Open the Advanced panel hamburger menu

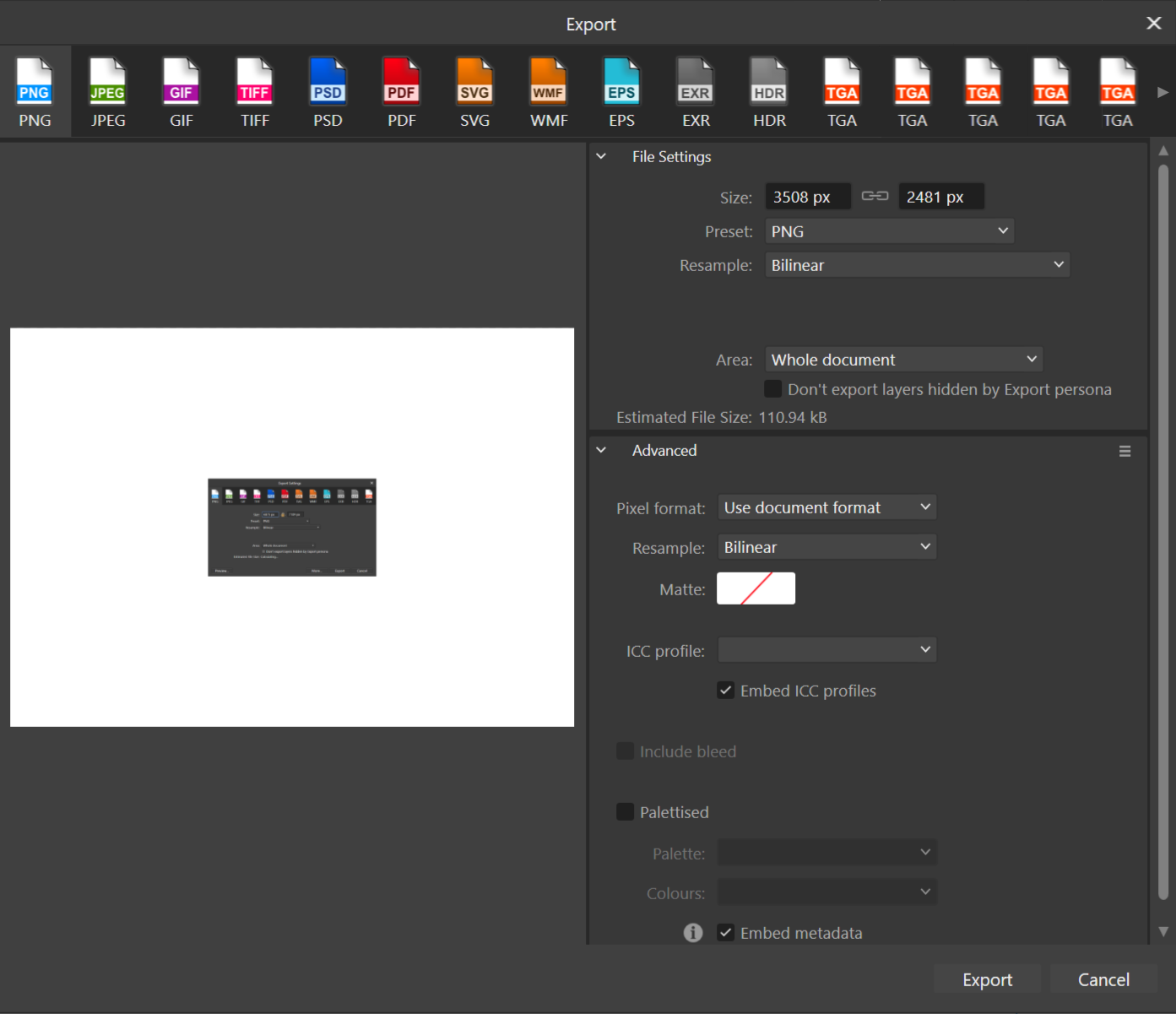[x=1125, y=451]
